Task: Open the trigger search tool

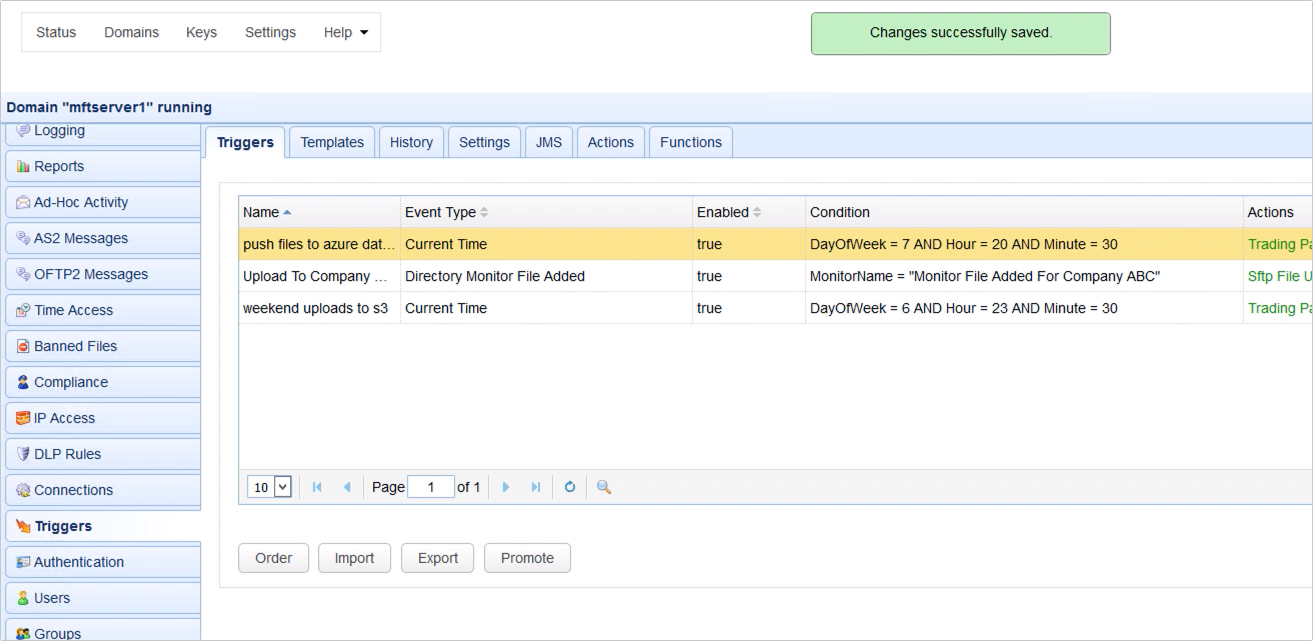Action: [601, 486]
